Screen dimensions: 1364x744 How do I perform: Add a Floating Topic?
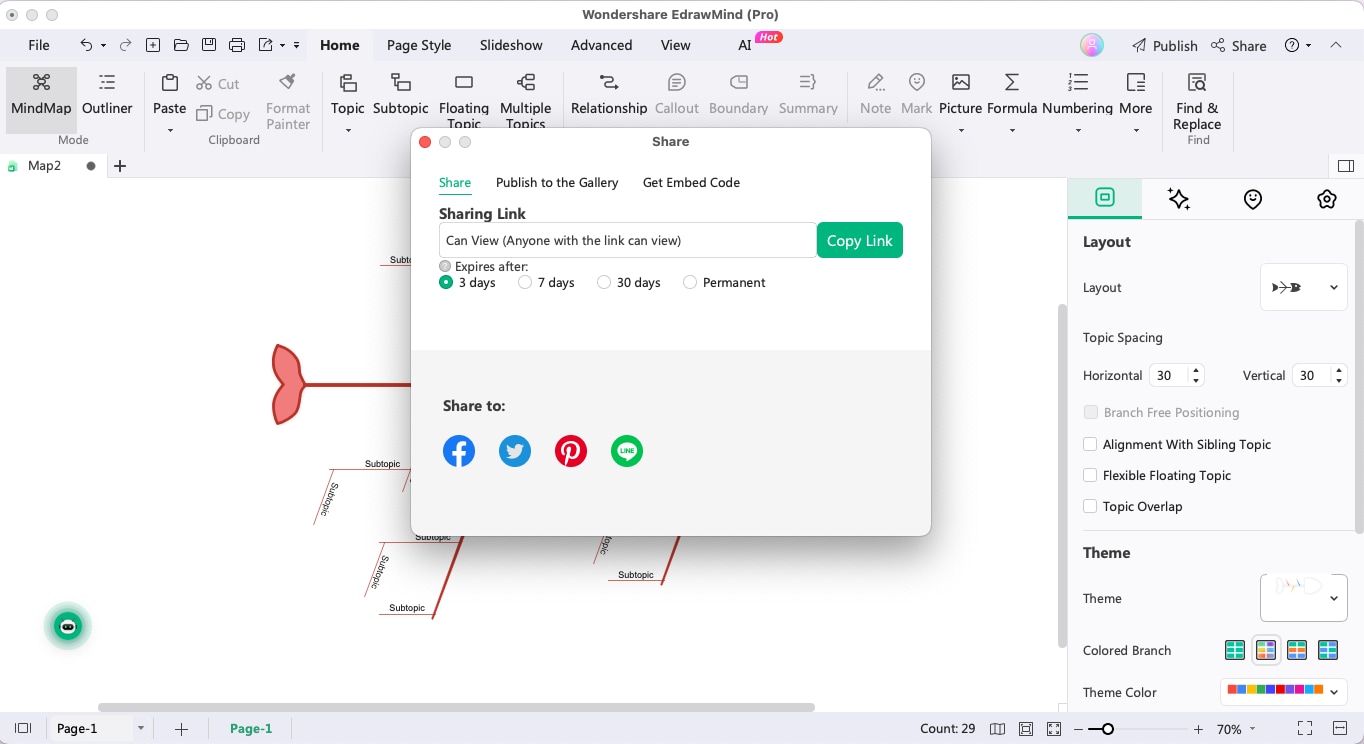464,100
